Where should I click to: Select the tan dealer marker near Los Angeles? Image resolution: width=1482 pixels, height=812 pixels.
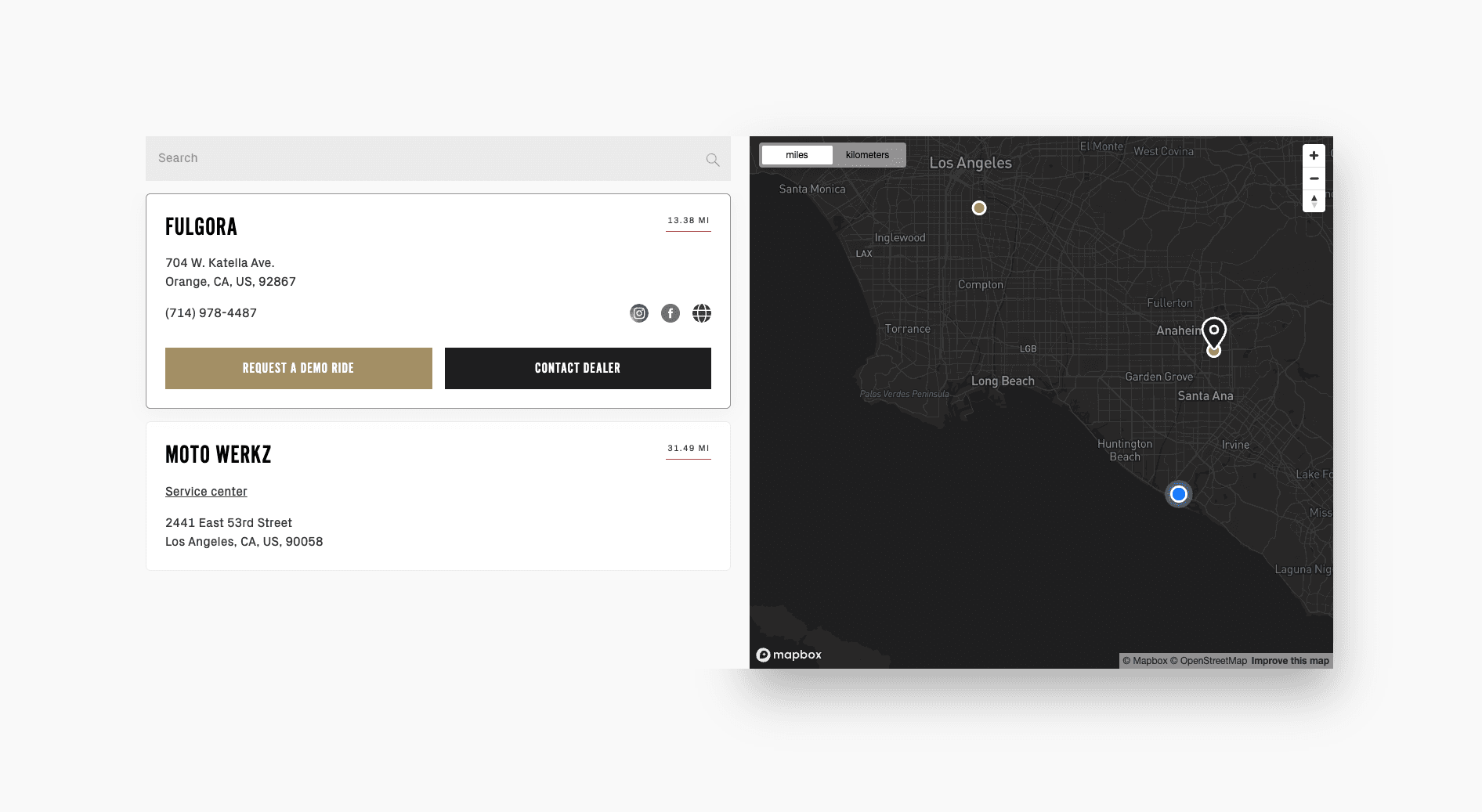tap(979, 208)
